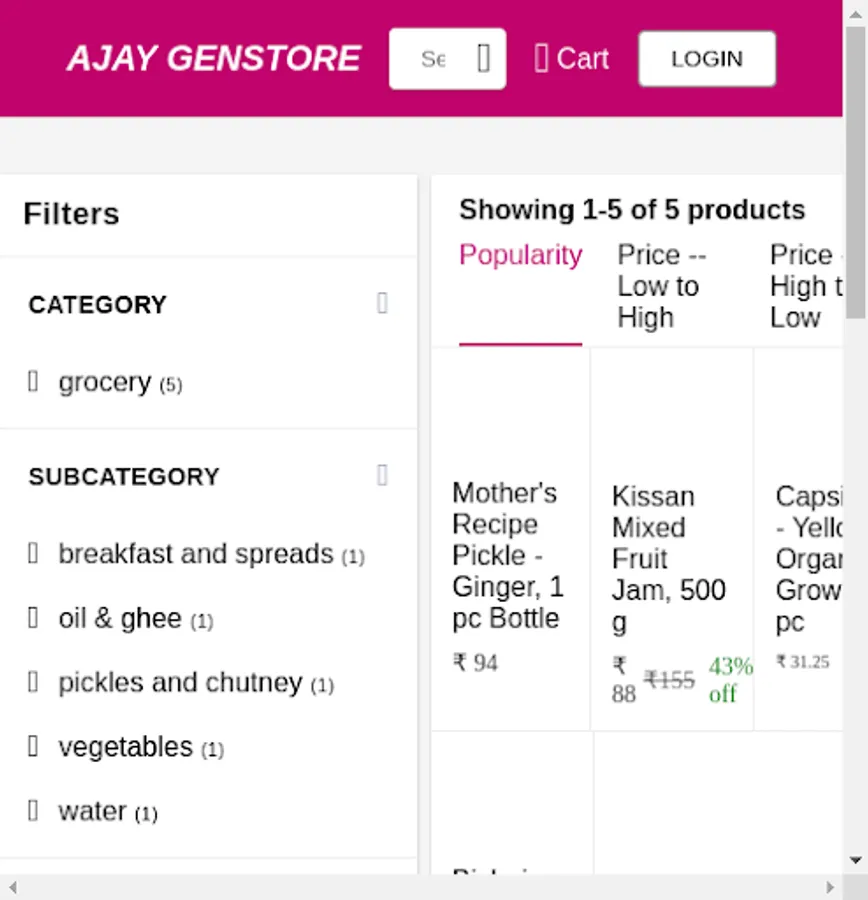Open the Cart icon
The image size is (868, 900).
(542, 59)
